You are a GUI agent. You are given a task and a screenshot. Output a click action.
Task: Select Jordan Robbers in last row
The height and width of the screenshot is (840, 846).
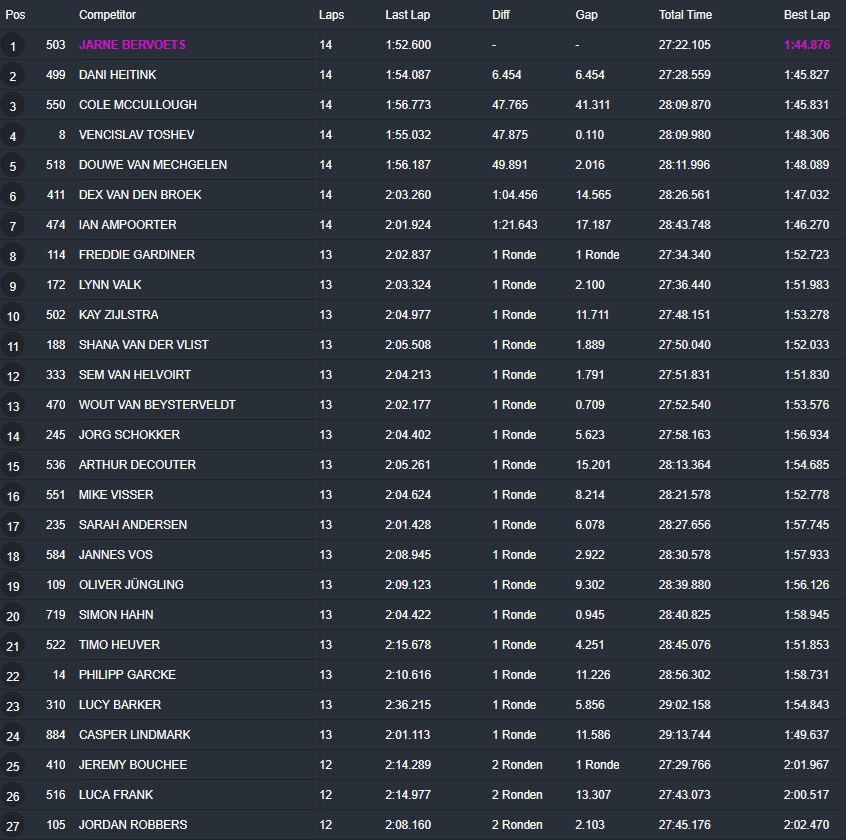[x=132, y=825]
